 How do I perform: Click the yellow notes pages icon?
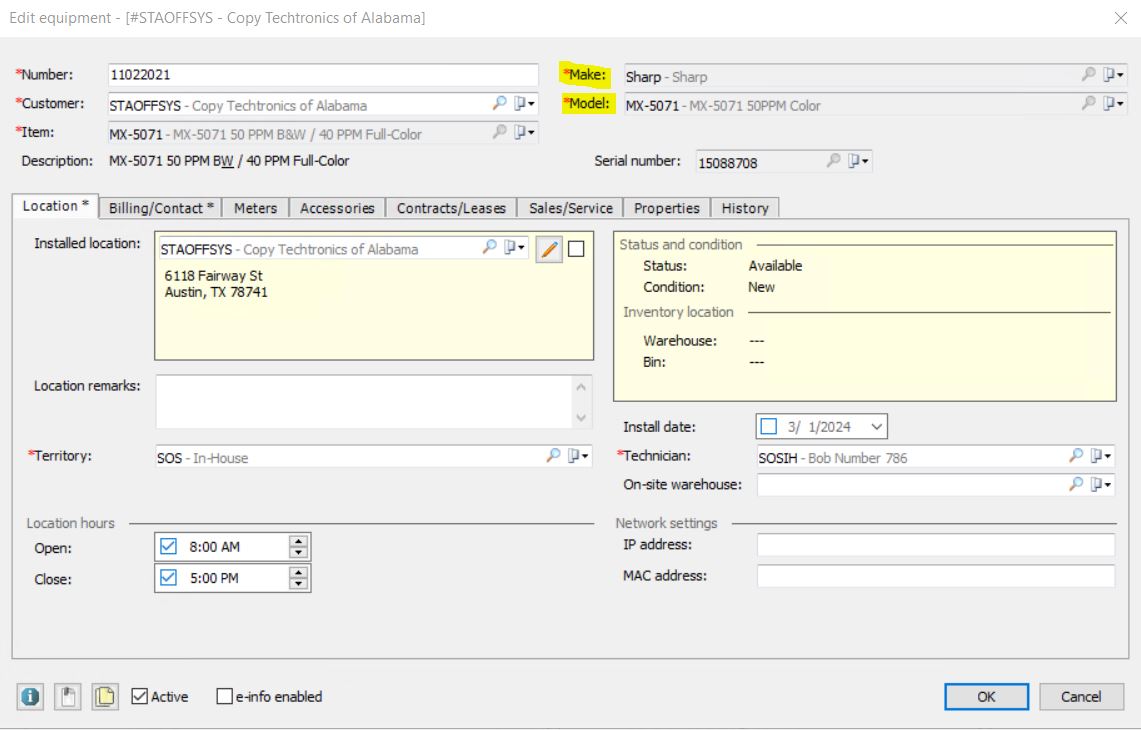click(x=105, y=697)
